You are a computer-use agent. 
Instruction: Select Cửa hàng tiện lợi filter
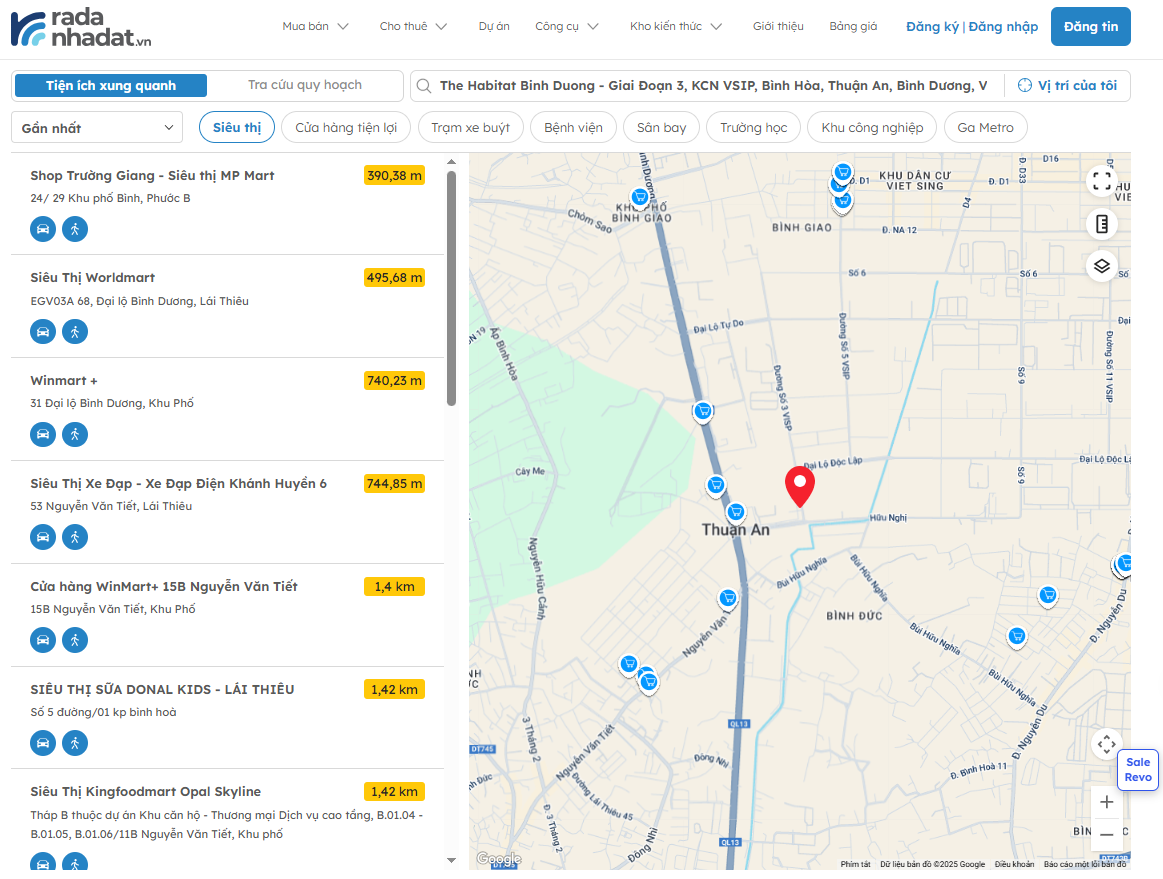(x=346, y=128)
